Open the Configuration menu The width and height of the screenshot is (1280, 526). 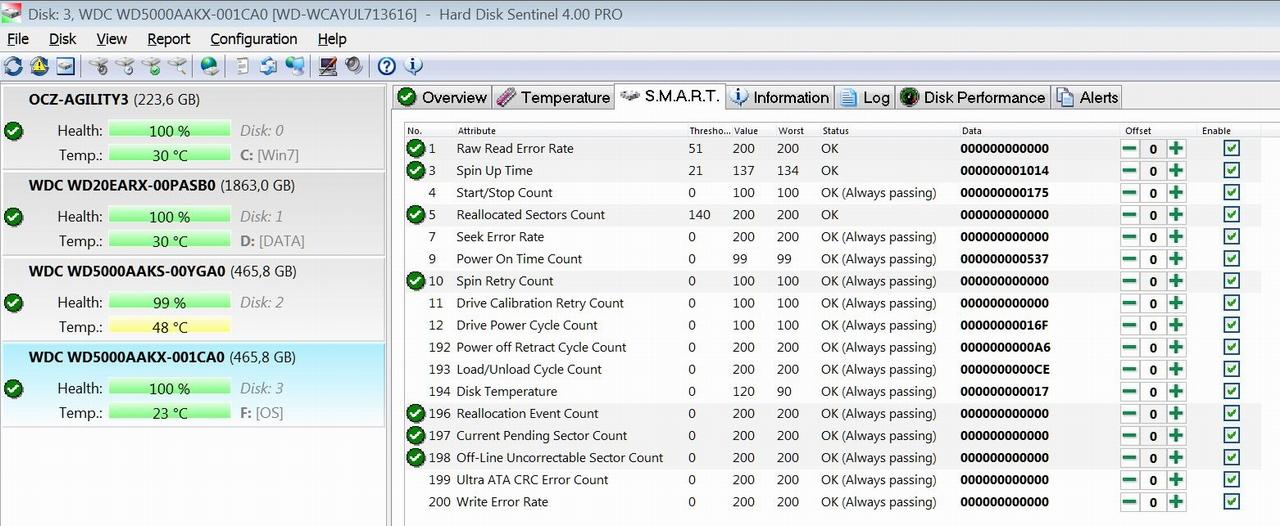253,39
